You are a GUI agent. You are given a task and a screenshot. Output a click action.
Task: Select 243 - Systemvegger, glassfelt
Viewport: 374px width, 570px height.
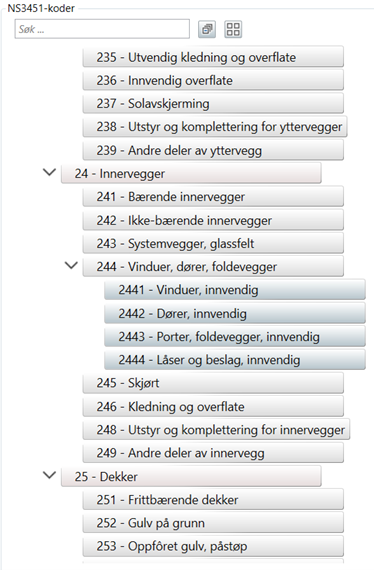coord(213,243)
